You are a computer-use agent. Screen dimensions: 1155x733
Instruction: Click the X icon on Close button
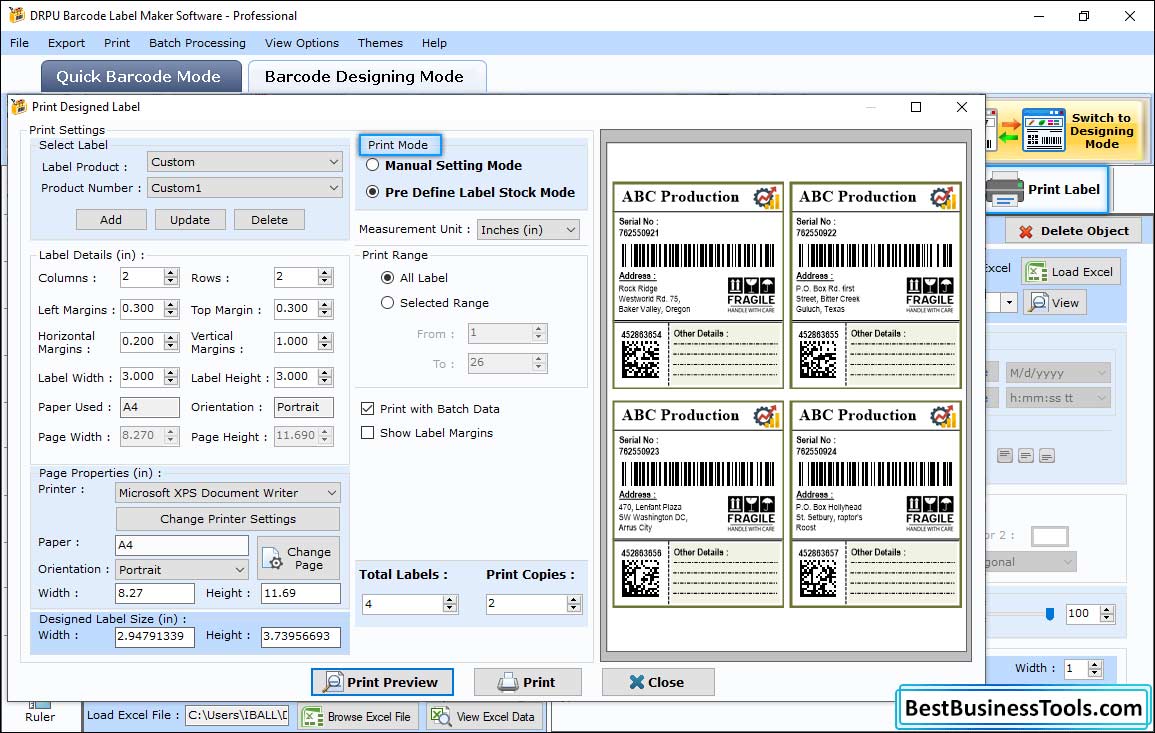pyautogui.click(x=636, y=682)
